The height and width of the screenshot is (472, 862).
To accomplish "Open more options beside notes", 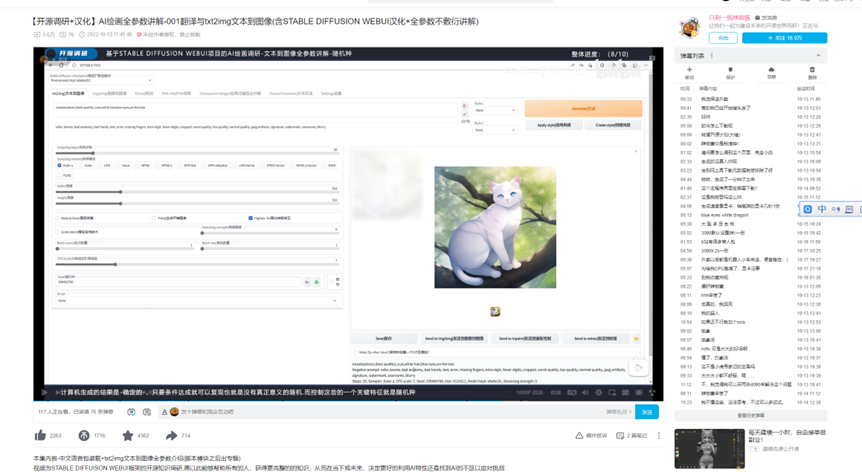I will 659,436.
